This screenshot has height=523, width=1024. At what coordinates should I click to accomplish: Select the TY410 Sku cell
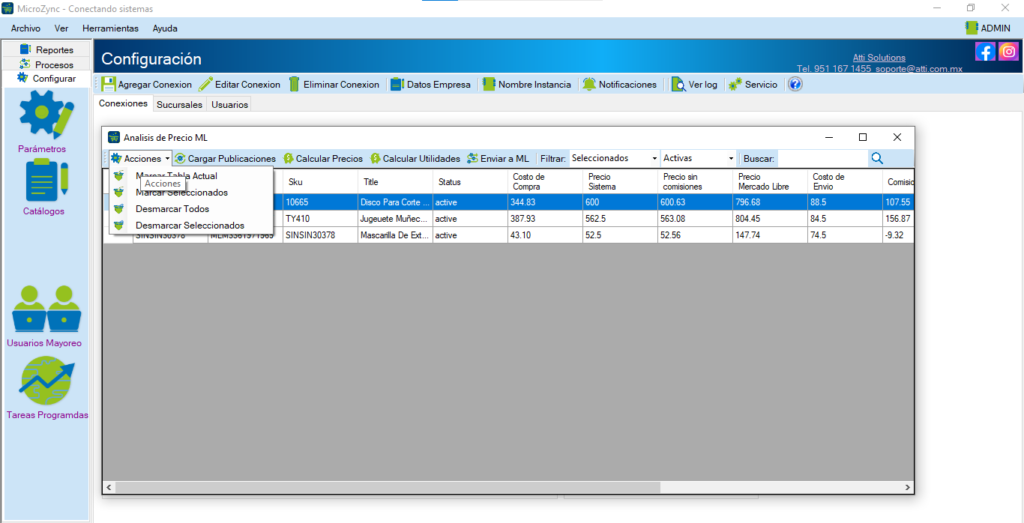[320, 219]
